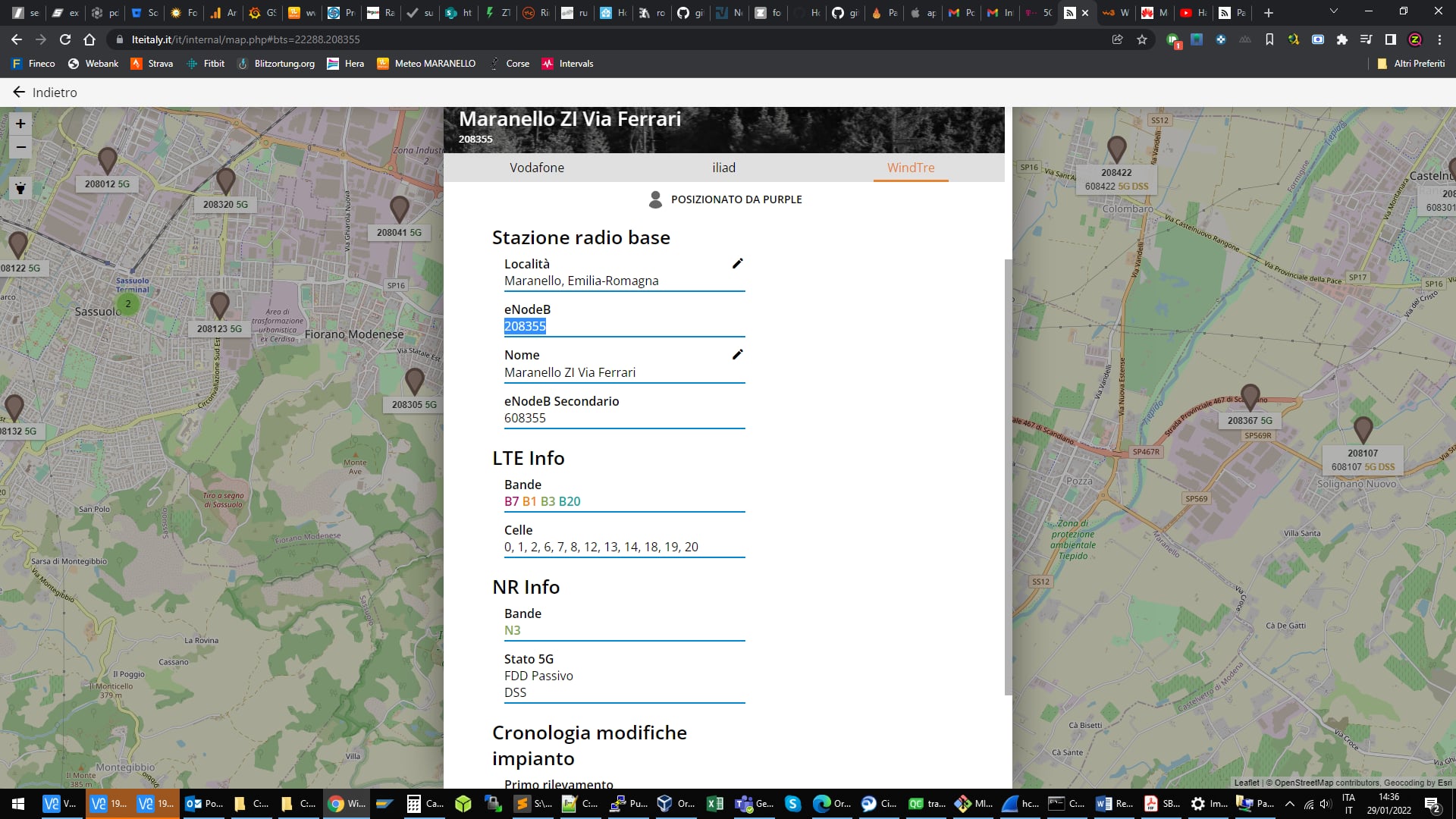Zoom out on the left map
The width and height of the screenshot is (1456, 819).
click(x=20, y=147)
